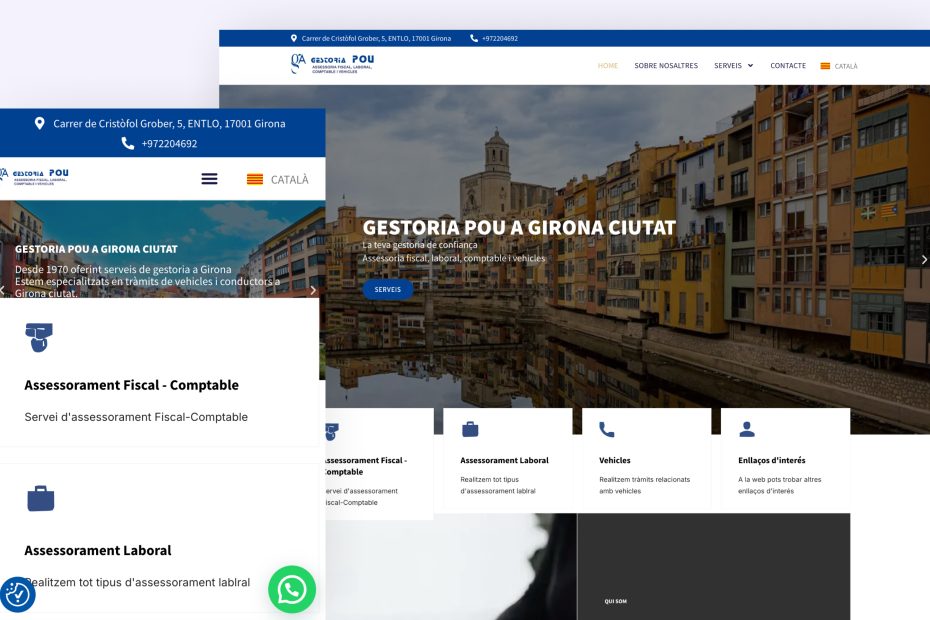Viewport: 930px width, 620px height.
Task: Open the Català language selector in desktop nav
Action: pos(839,66)
